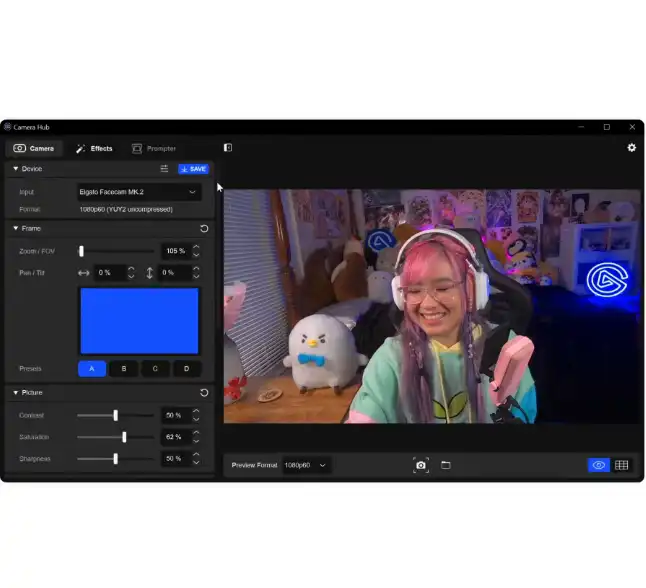Collapse the Device section
646x588 pixels.
[16, 169]
